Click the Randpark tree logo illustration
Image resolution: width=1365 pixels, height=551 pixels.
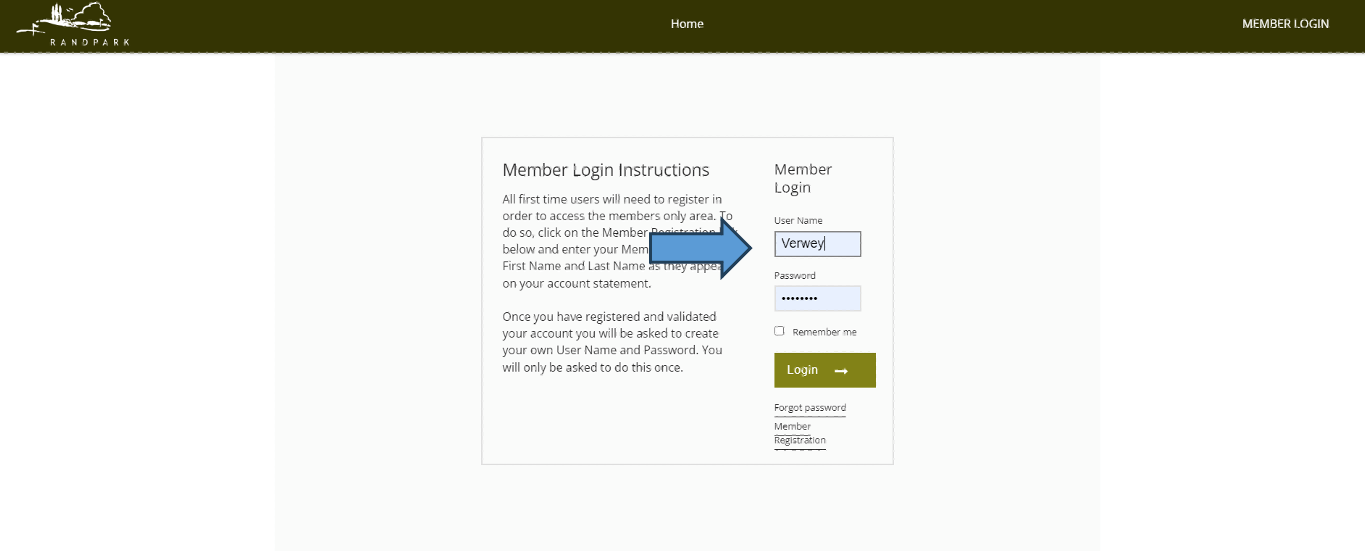[x=66, y=19]
